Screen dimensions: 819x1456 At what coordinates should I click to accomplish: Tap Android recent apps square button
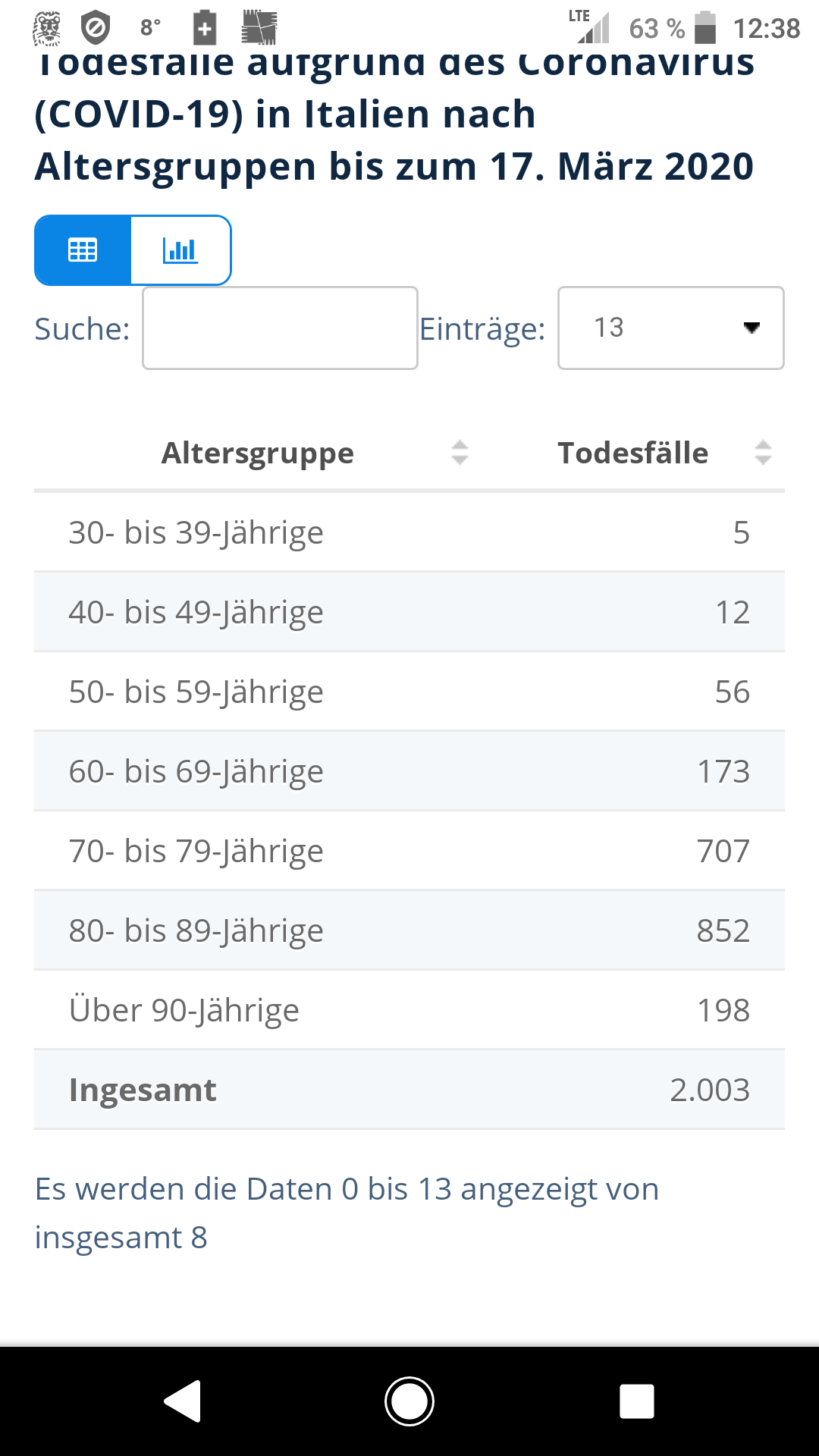tap(636, 1401)
